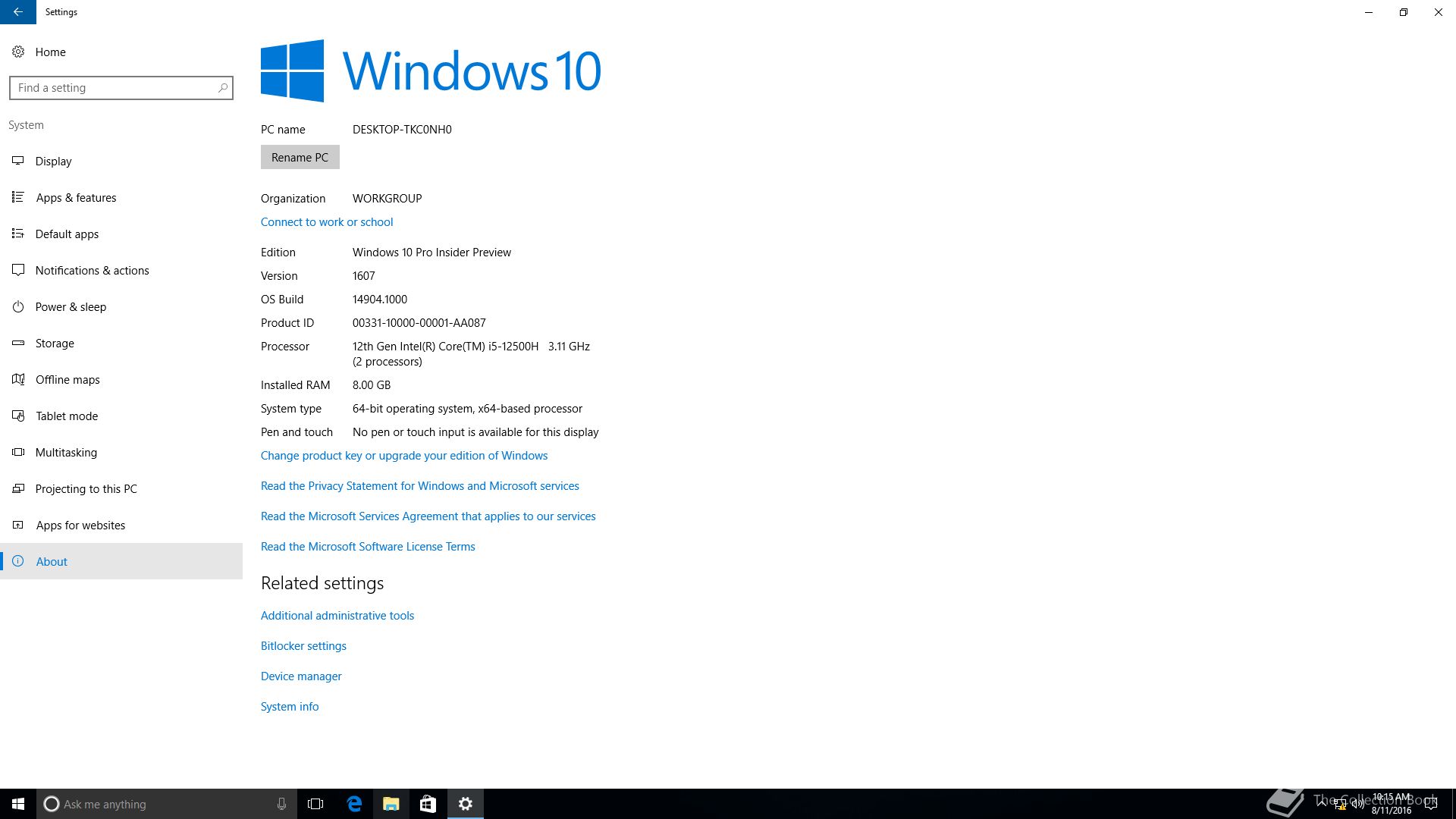Open the Privacy Statement link
1456x819 pixels.
click(x=419, y=486)
